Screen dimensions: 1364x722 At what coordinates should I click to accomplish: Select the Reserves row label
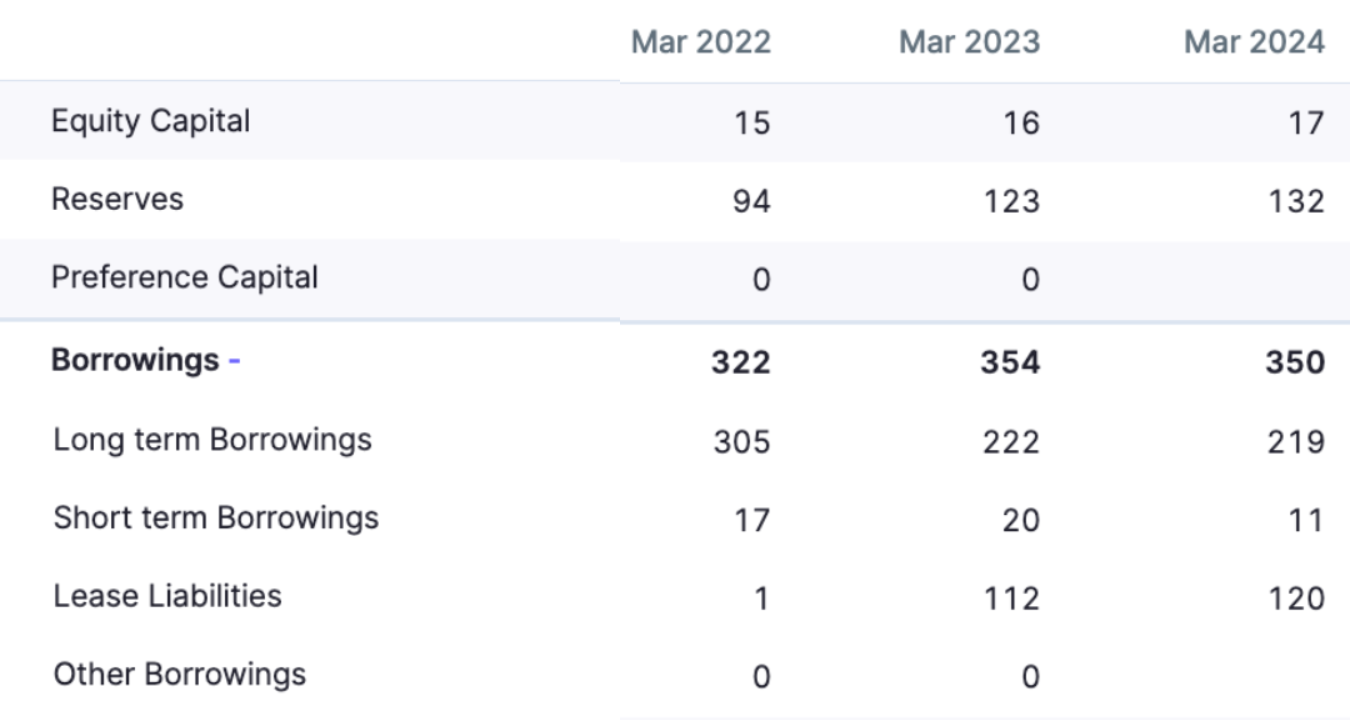(x=118, y=199)
